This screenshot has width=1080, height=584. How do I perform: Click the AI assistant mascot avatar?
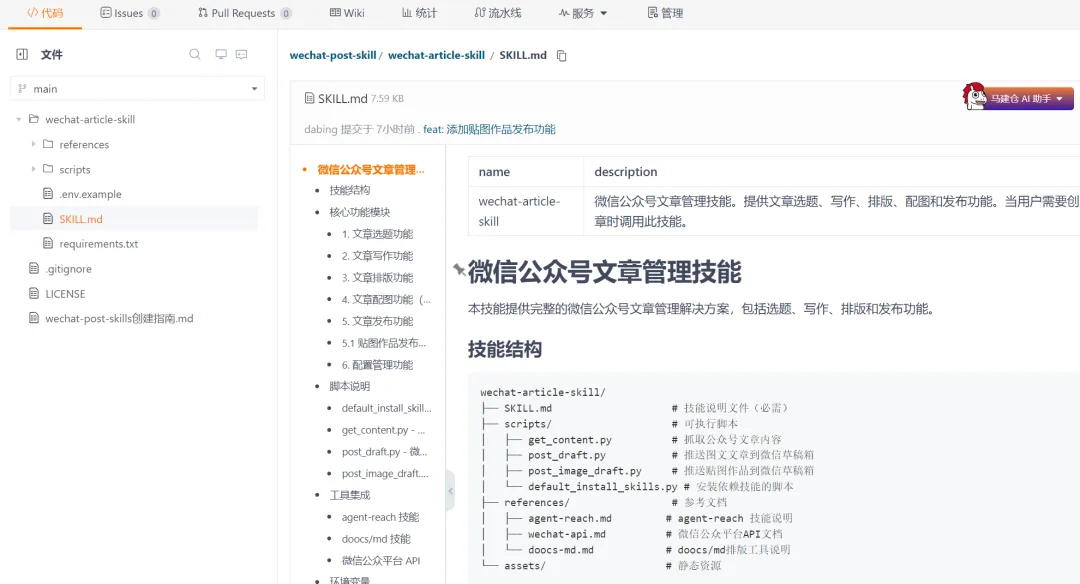point(974,96)
